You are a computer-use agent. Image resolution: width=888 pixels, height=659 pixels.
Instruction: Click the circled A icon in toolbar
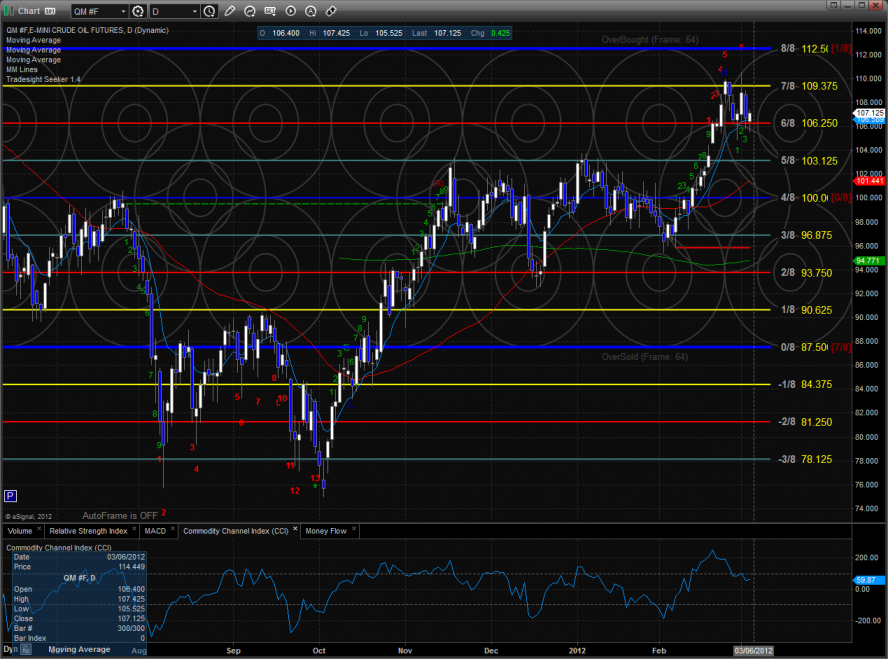(309, 11)
